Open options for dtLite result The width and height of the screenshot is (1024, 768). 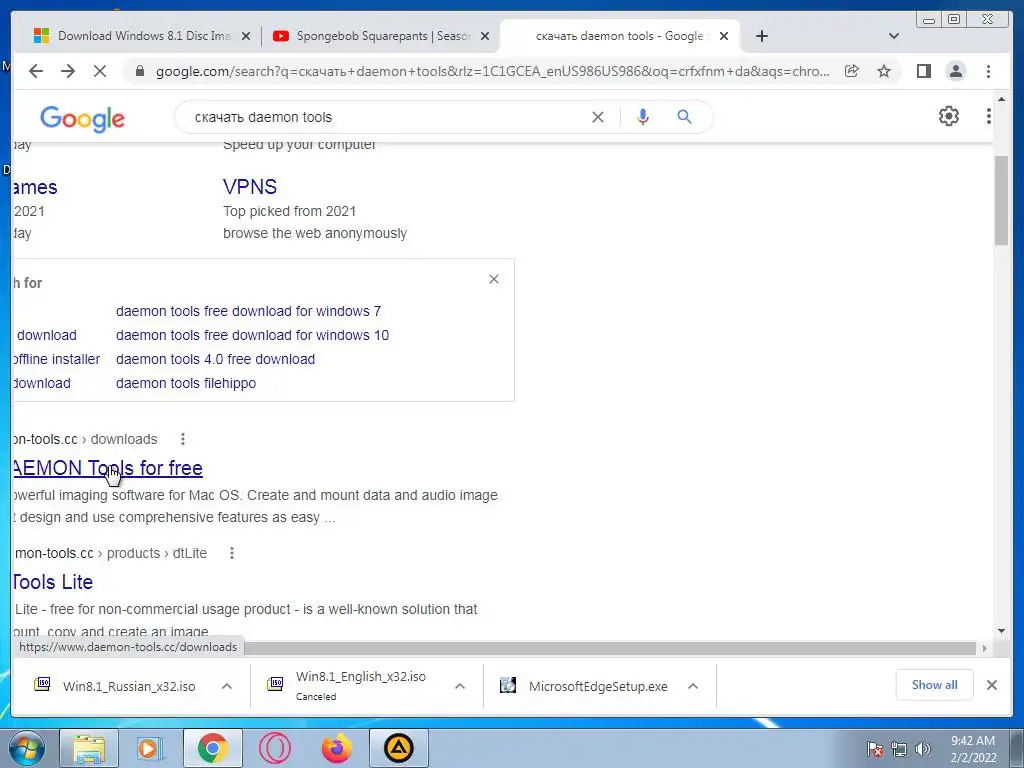click(232, 553)
